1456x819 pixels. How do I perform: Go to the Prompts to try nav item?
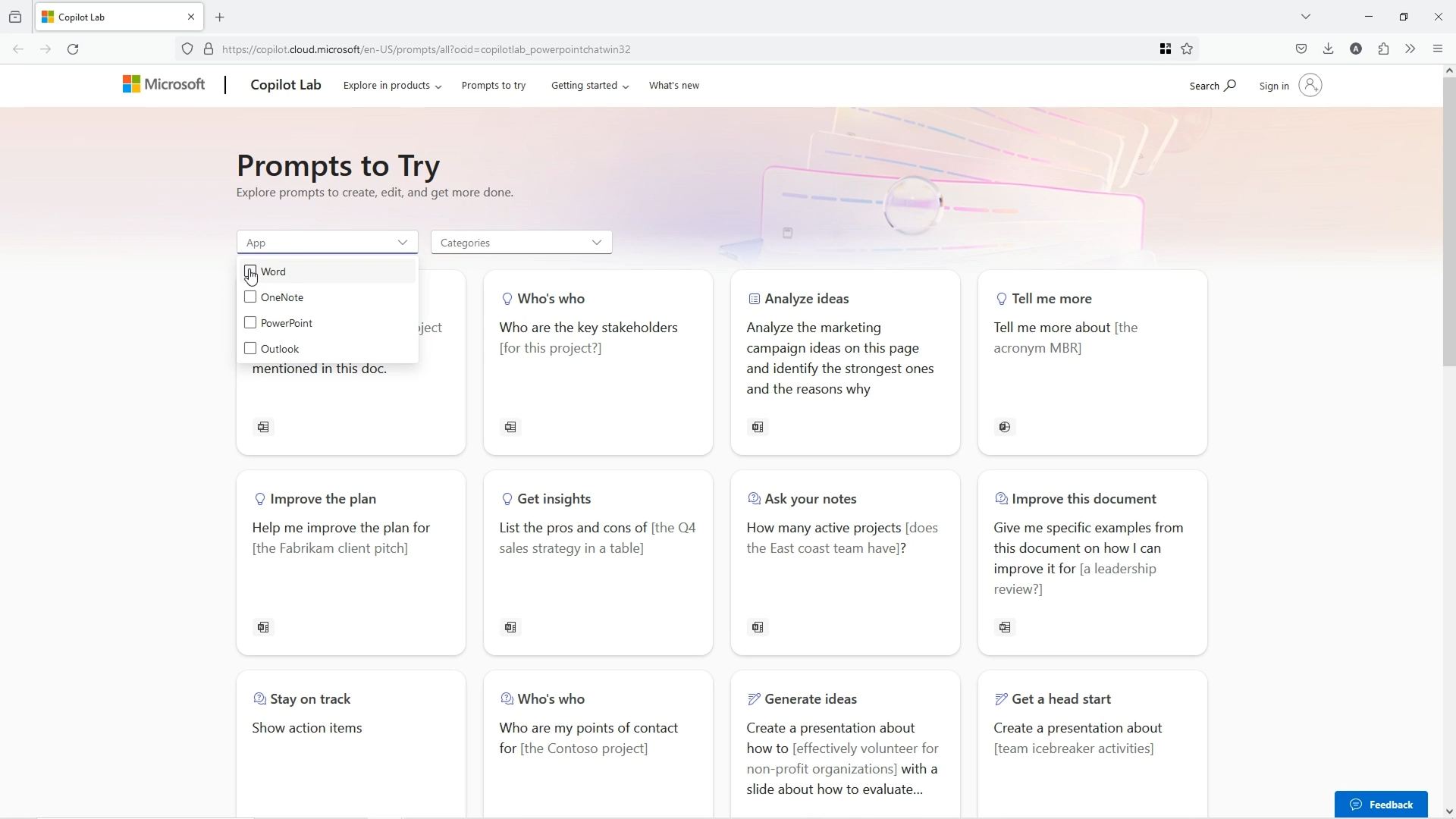tap(494, 86)
